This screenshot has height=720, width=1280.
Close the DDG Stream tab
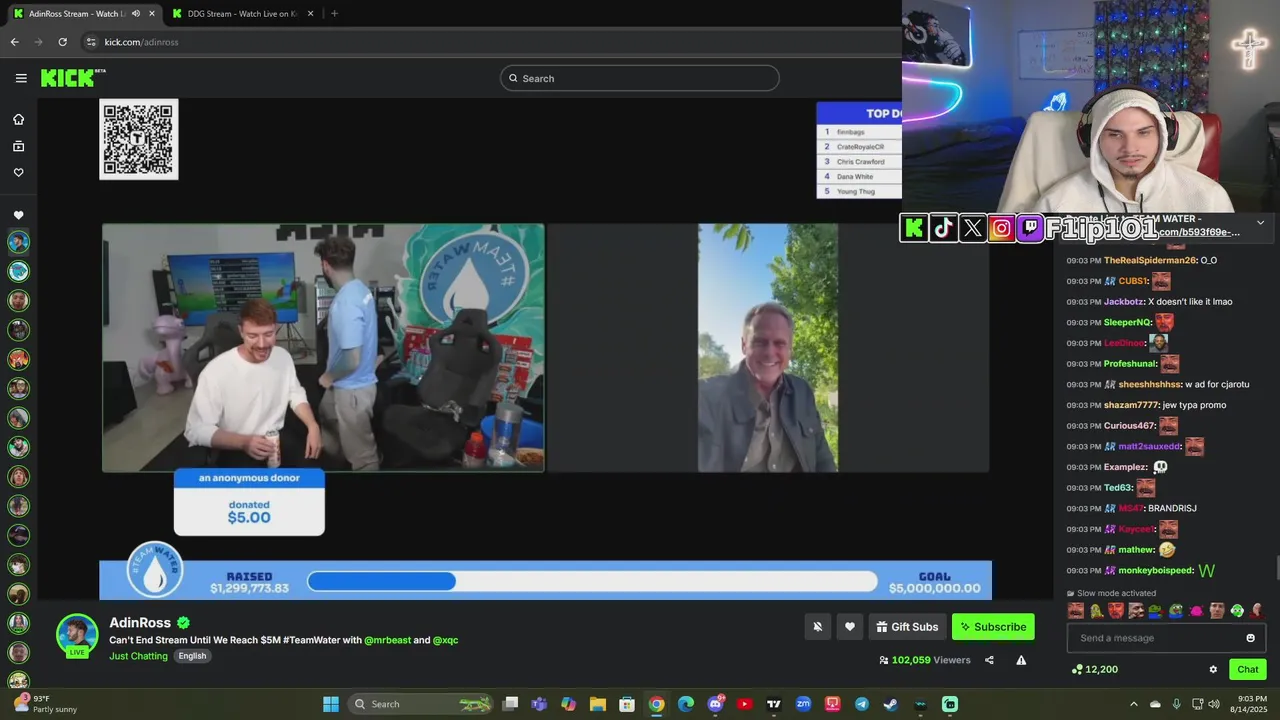[310, 14]
